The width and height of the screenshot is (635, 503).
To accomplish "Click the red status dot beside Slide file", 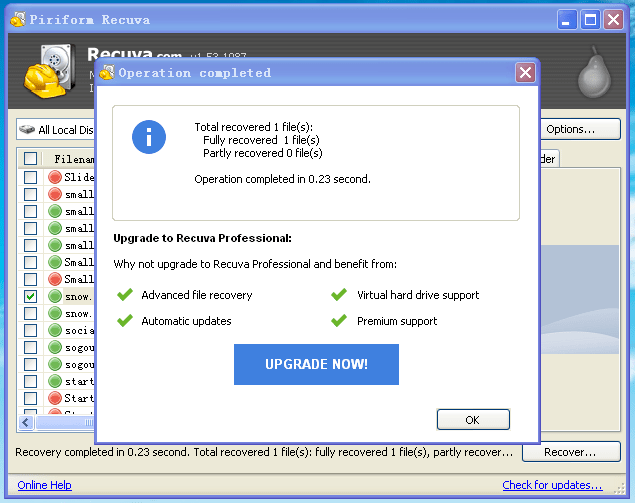I will coord(55,177).
